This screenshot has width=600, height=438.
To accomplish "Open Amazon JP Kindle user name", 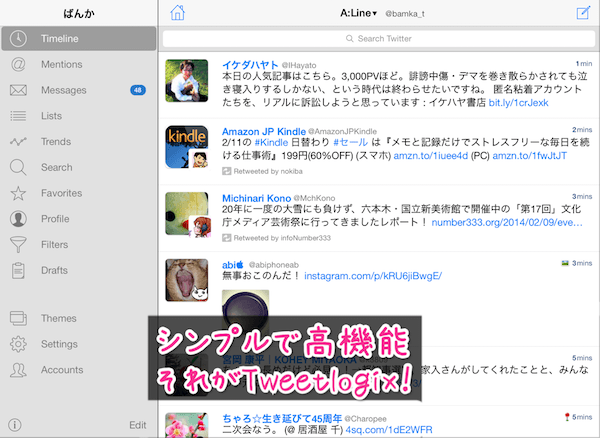I will tap(264, 131).
